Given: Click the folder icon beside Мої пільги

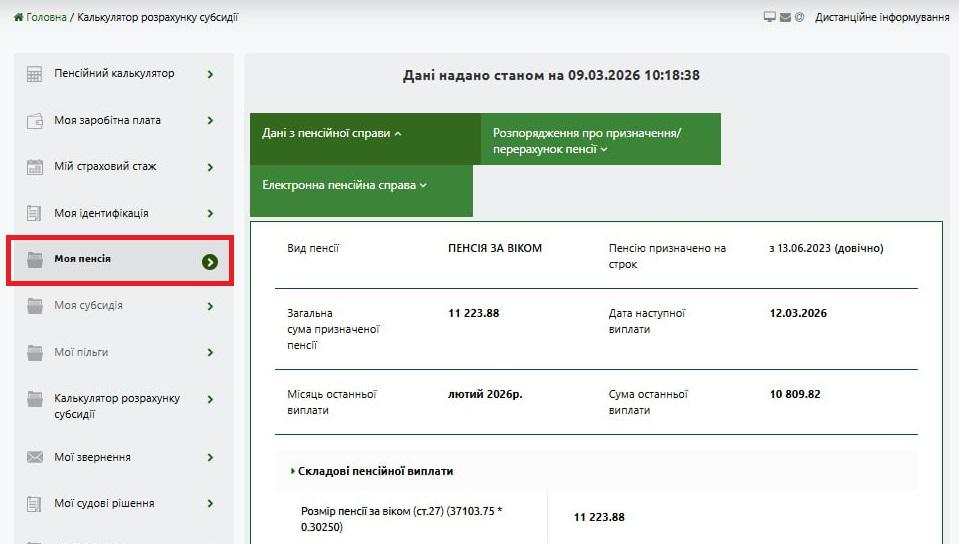Looking at the screenshot, I should [x=34, y=353].
